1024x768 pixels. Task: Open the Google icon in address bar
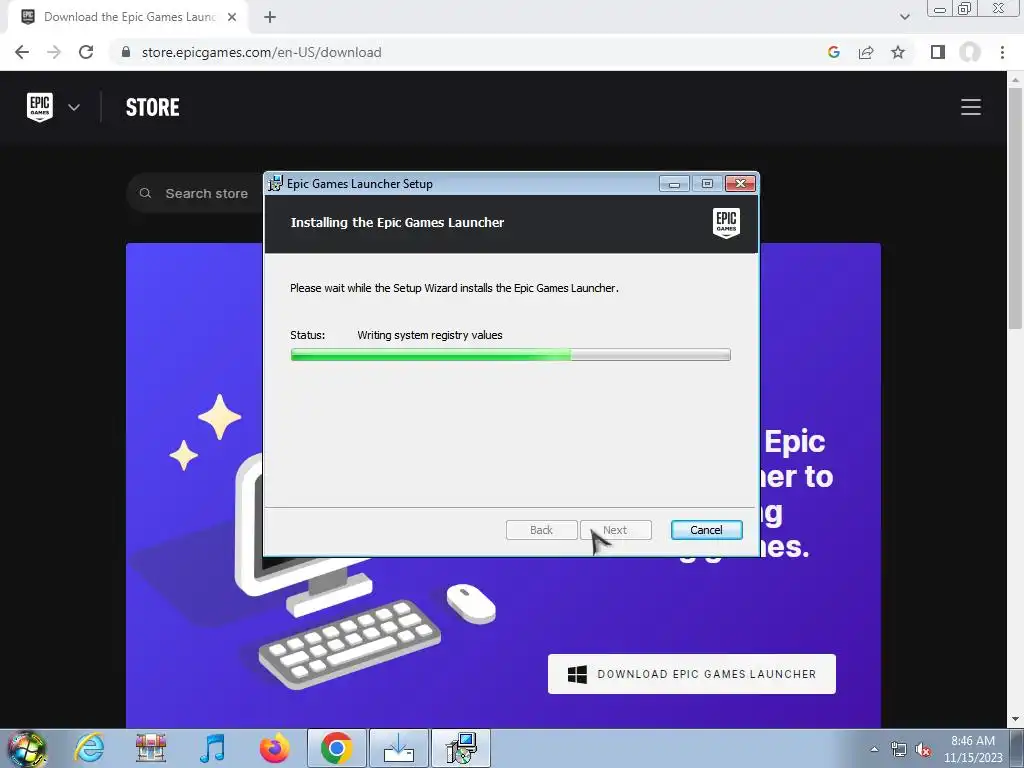point(833,52)
